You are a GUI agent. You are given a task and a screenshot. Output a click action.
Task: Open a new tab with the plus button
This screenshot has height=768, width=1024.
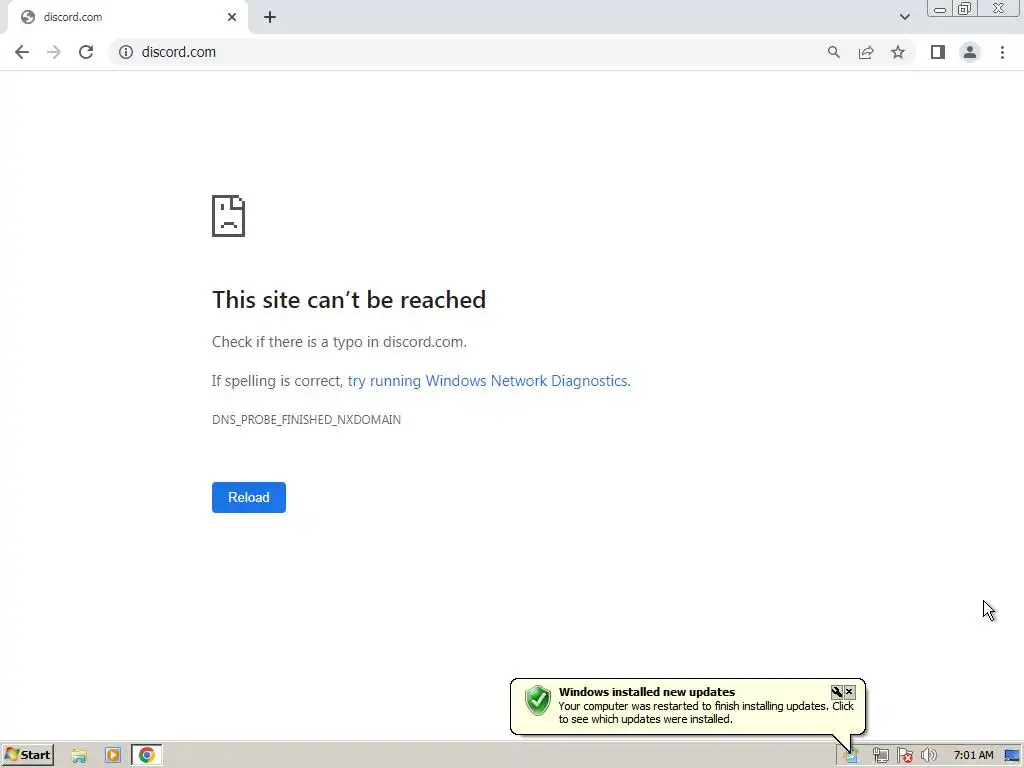(270, 17)
